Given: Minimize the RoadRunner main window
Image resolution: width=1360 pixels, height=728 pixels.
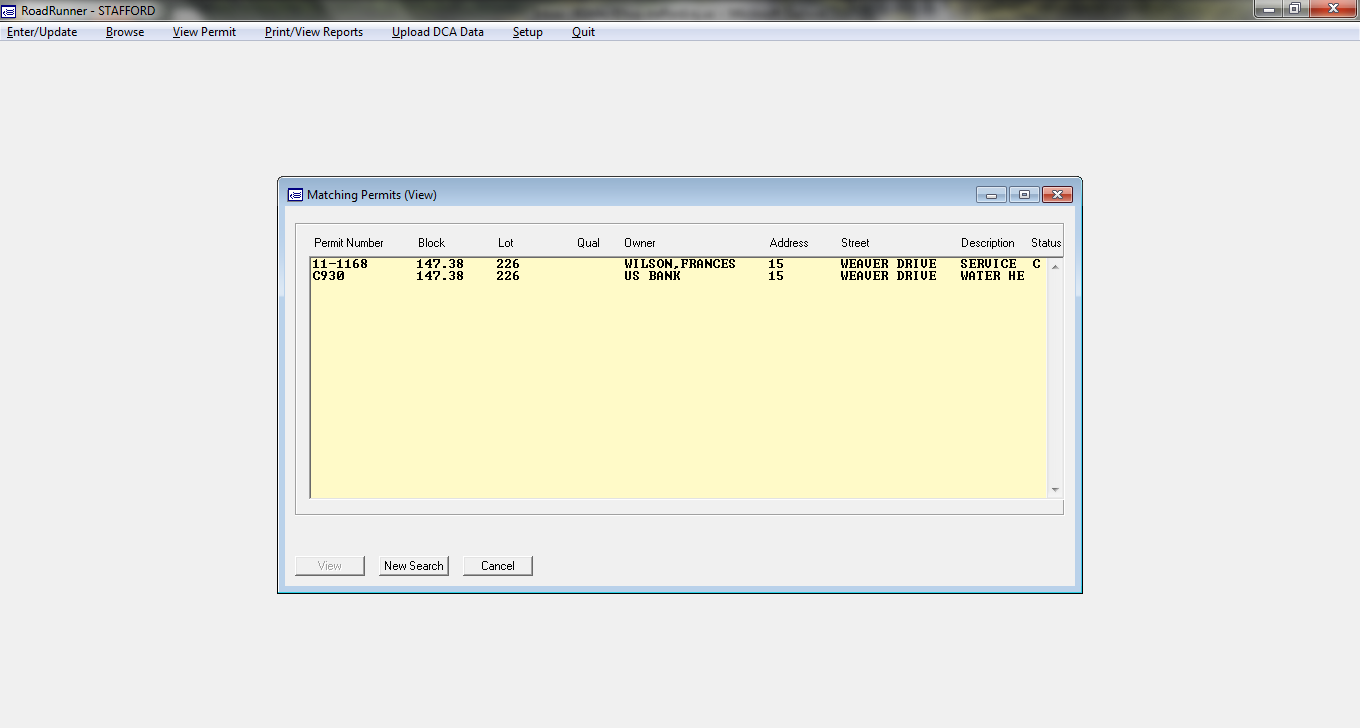Looking at the screenshot, I should point(1268,8).
